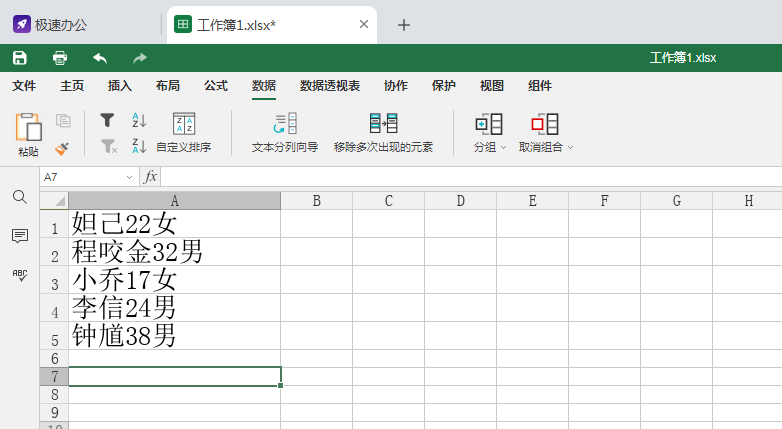The height and width of the screenshot is (429, 782).
Task: Select row 1 header
Action: (x=54, y=223)
